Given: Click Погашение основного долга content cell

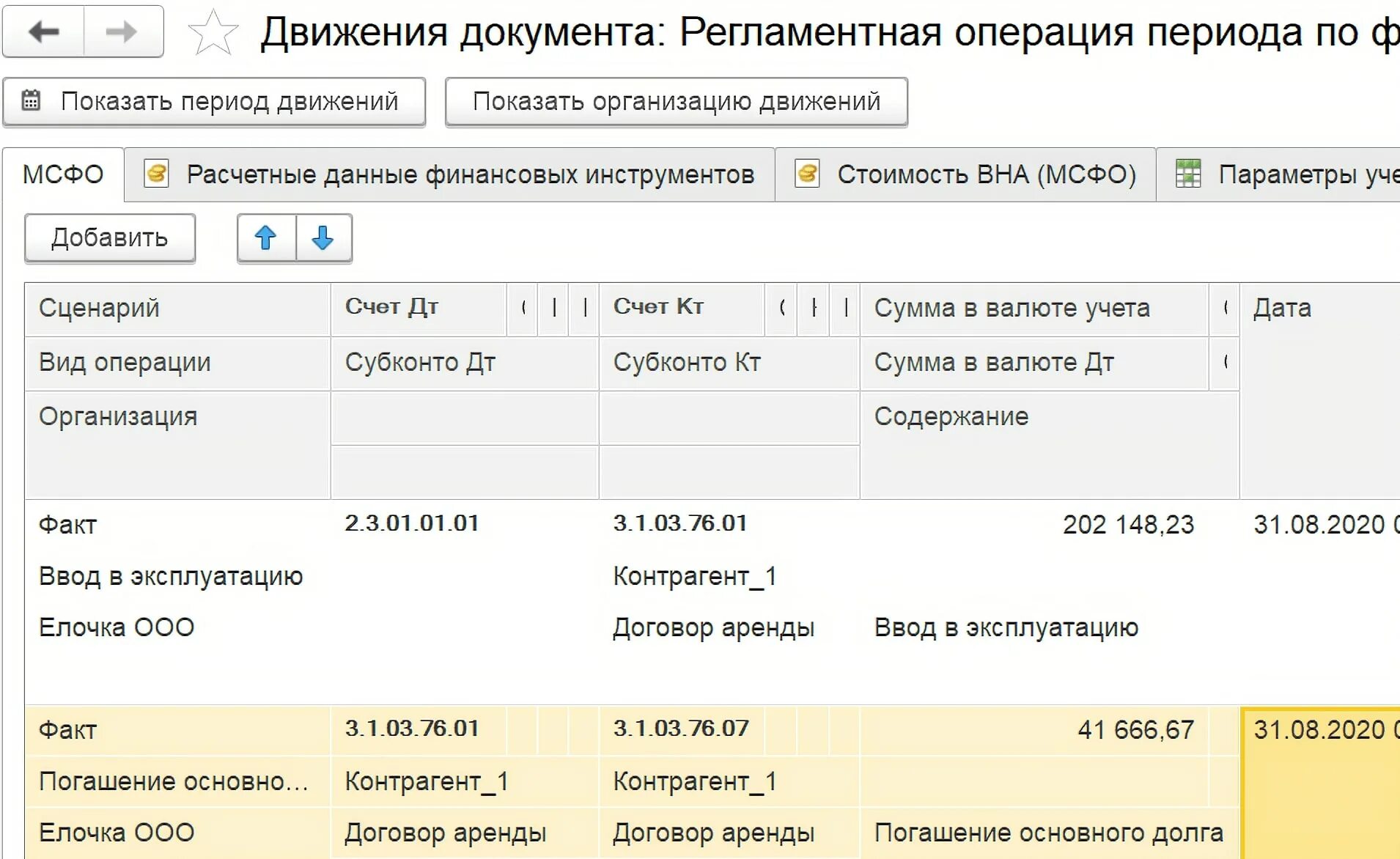Looking at the screenshot, I should [1049, 833].
